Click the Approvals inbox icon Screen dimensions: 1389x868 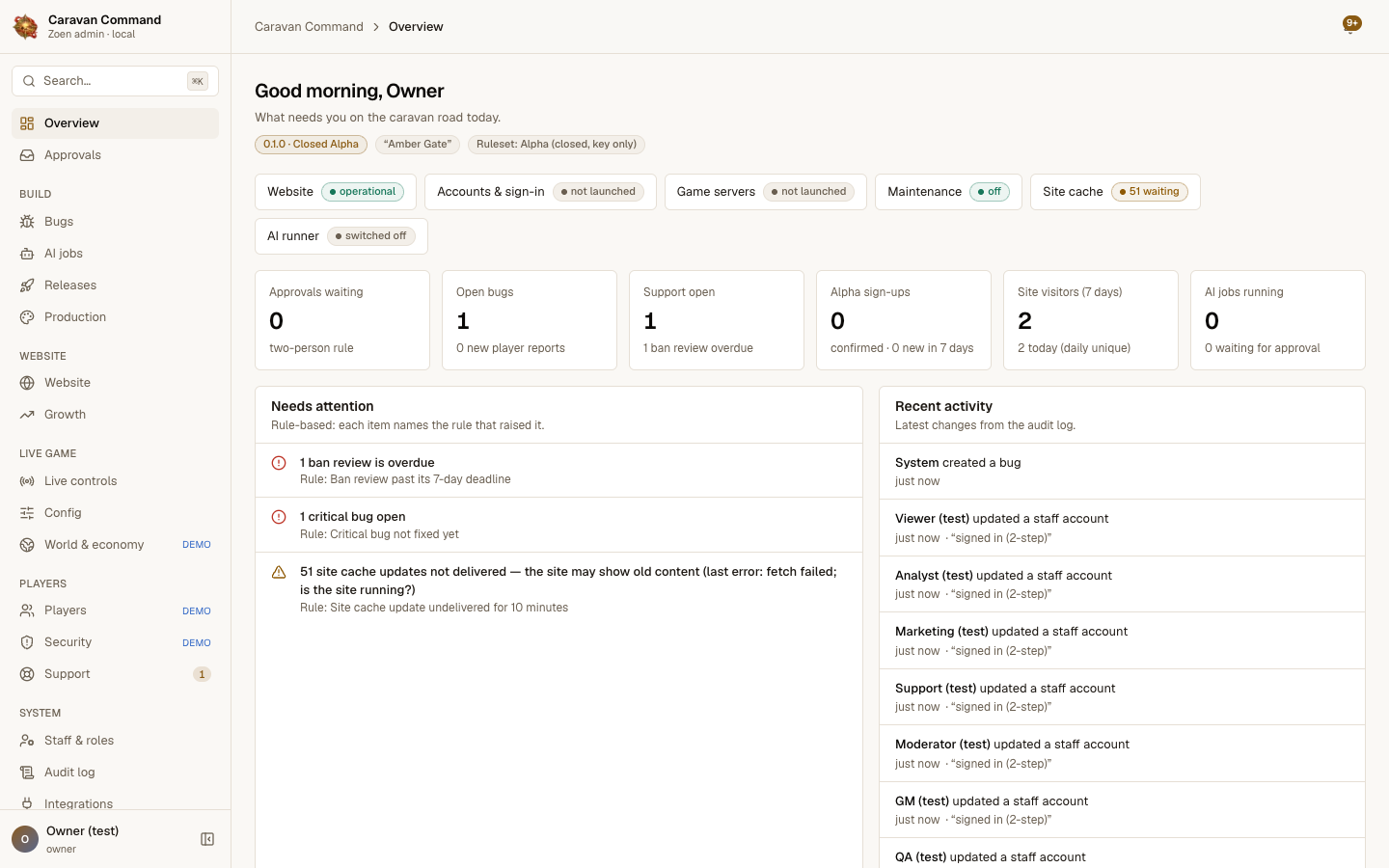tap(27, 155)
